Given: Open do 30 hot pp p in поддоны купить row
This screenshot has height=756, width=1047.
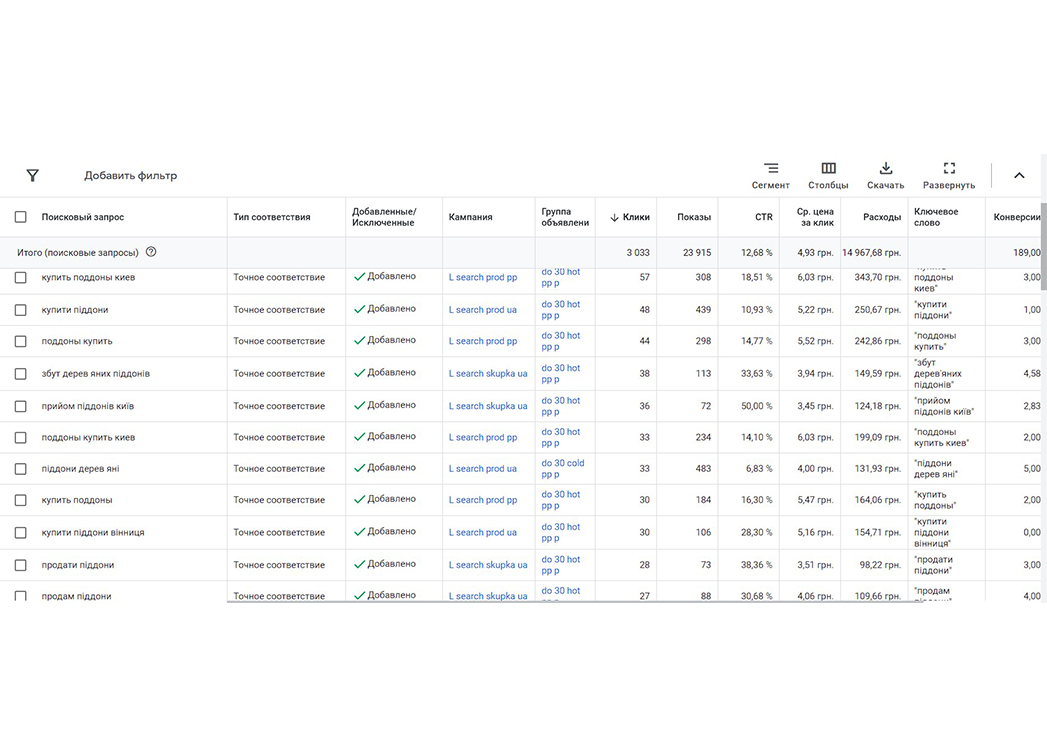Looking at the screenshot, I should click(560, 341).
